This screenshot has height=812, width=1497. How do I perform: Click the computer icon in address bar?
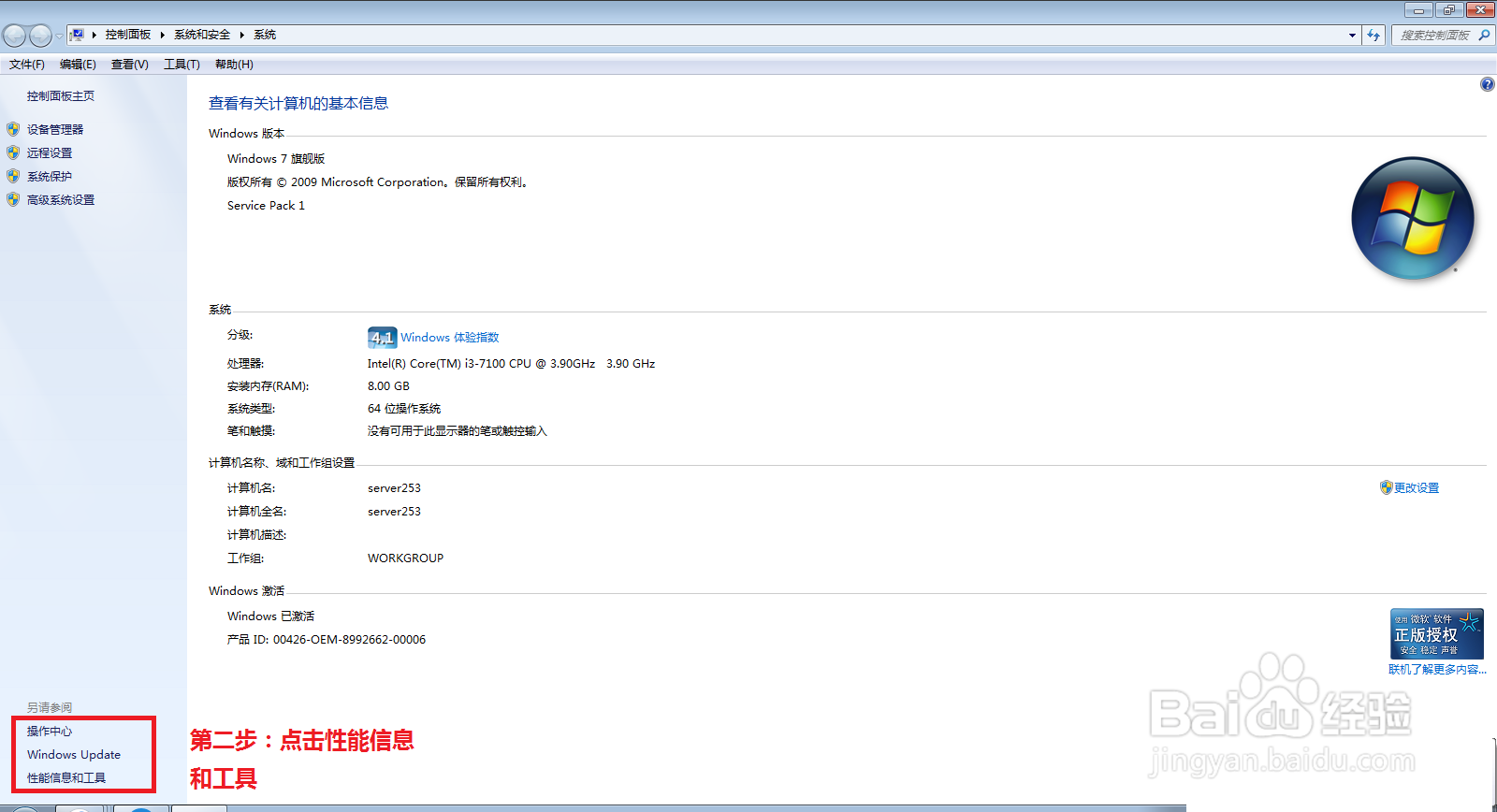point(78,35)
